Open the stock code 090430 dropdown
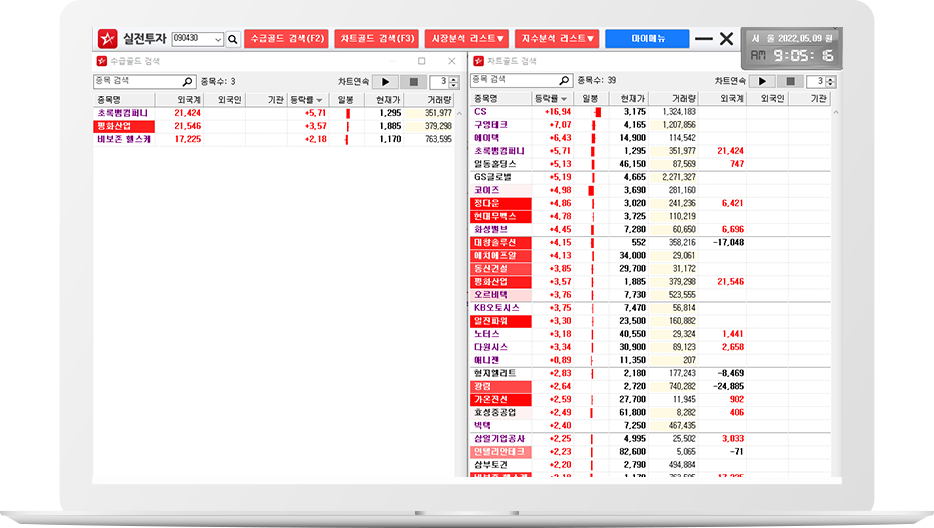Viewport: 934px width, 528px height. (217, 39)
